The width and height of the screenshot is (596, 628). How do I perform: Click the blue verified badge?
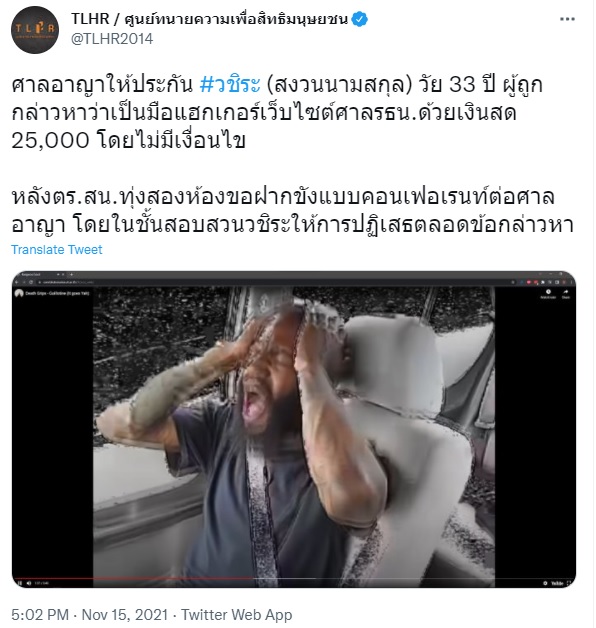(359, 19)
